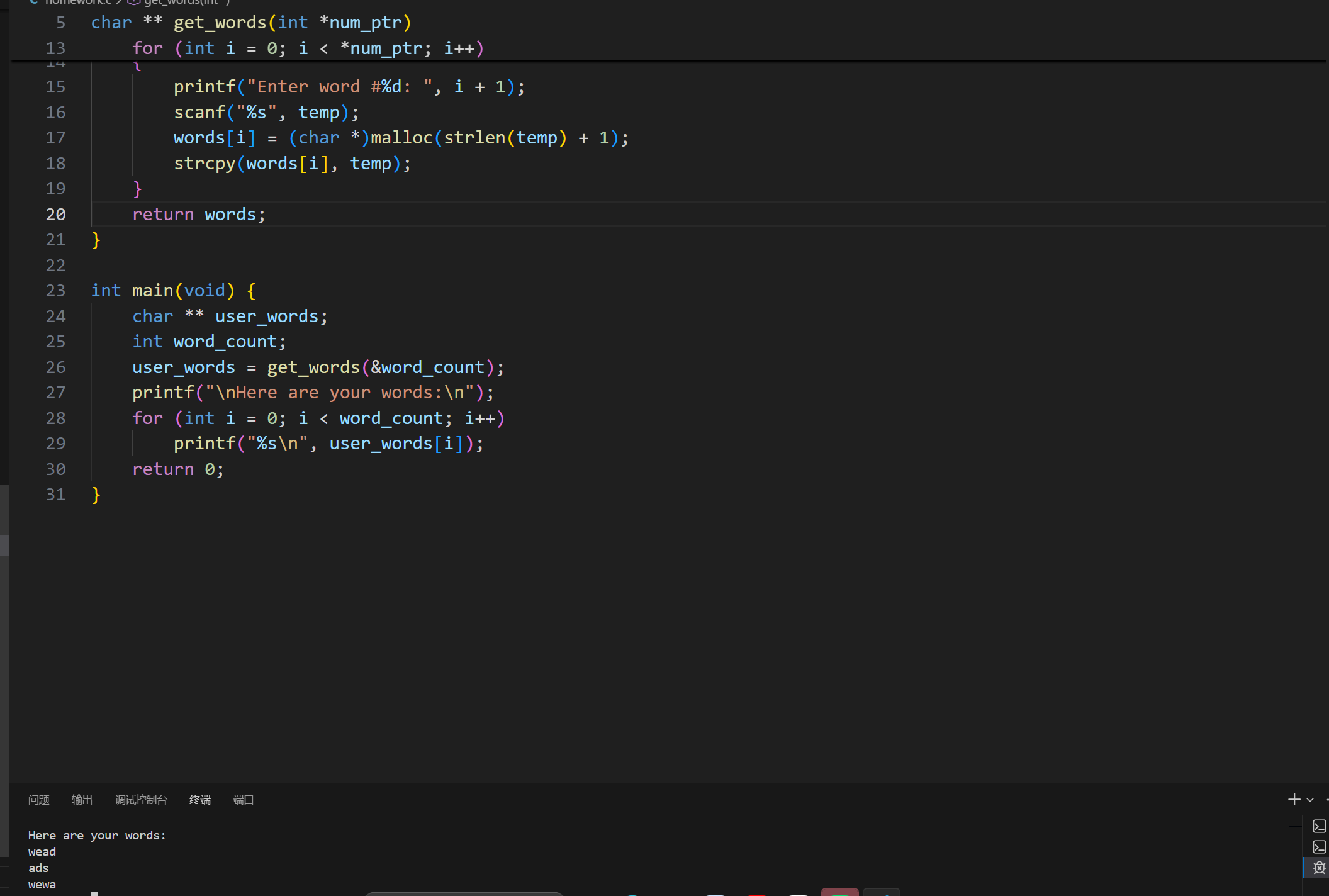Select the second terminal instance icon
The image size is (1329, 896).
(1319, 847)
